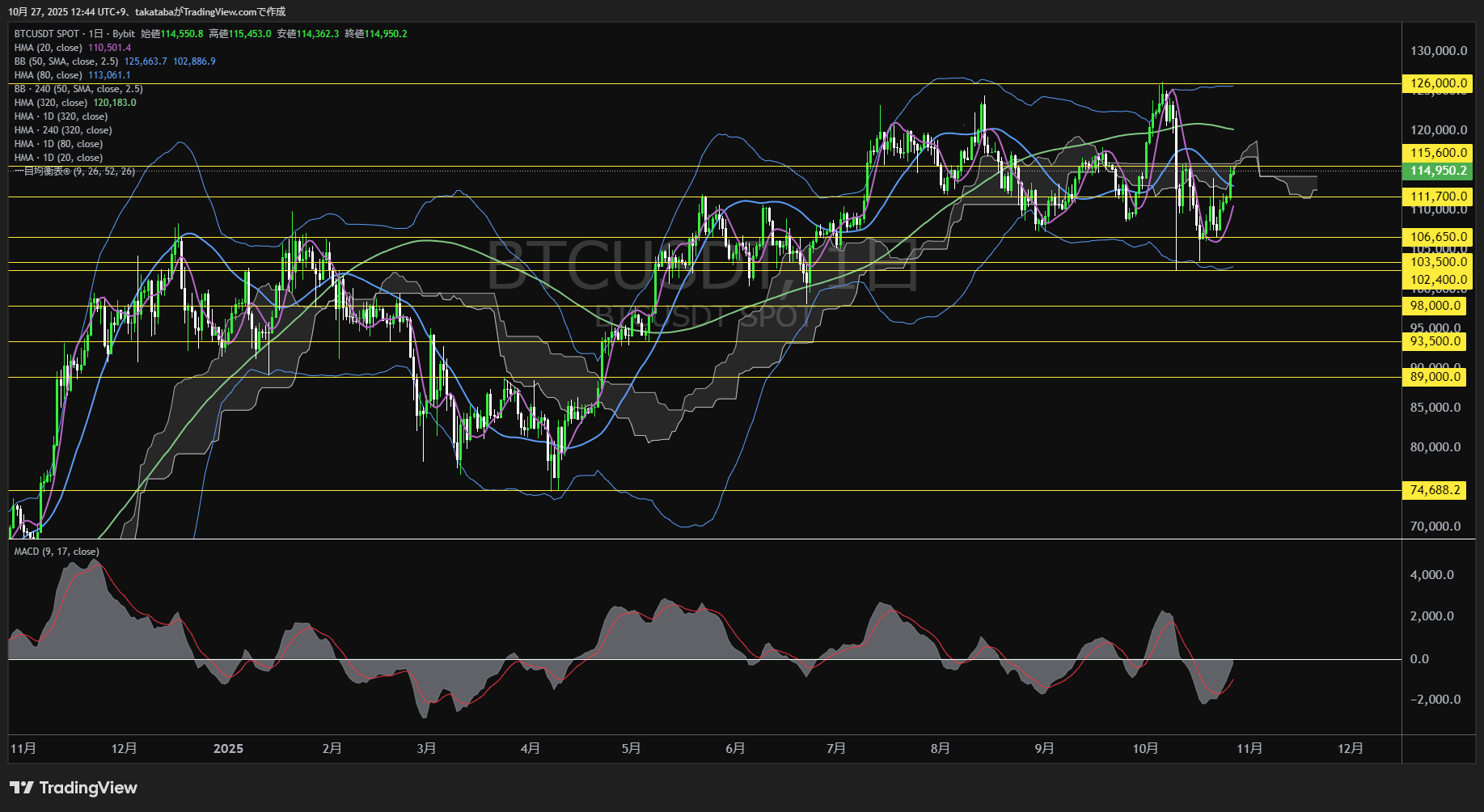Select the BTCUSDT SPOT symbol title

(x=47, y=34)
